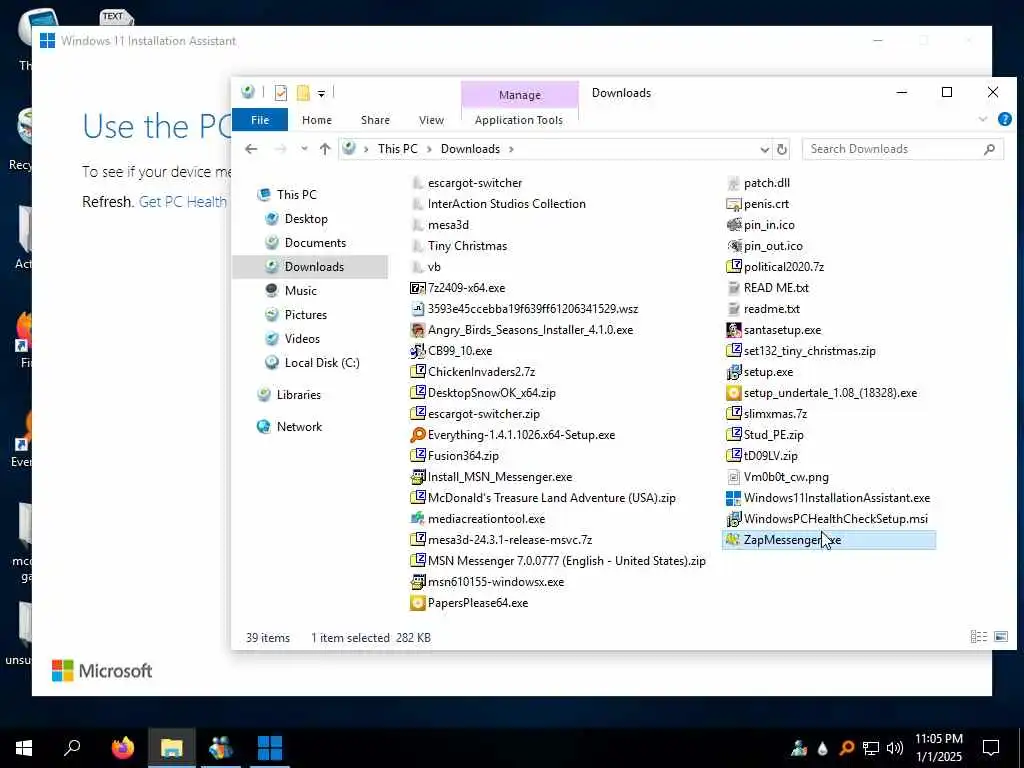1024x768 pixels.
Task: Open Documents in the navigation pane
Action: (315, 243)
